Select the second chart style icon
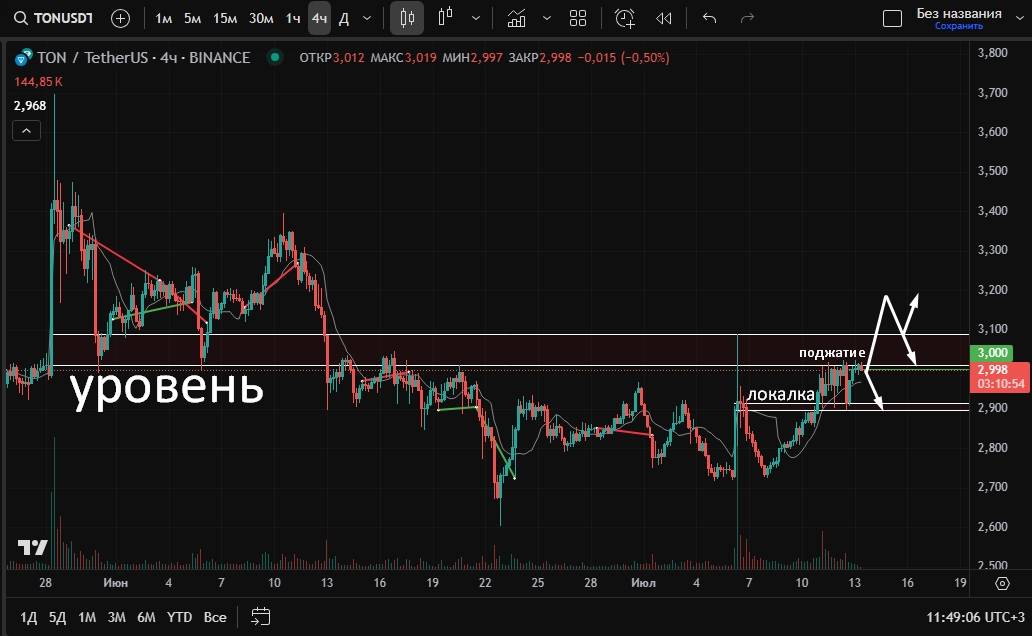This screenshot has width=1032, height=636. pyautogui.click(x=446, y=18)
